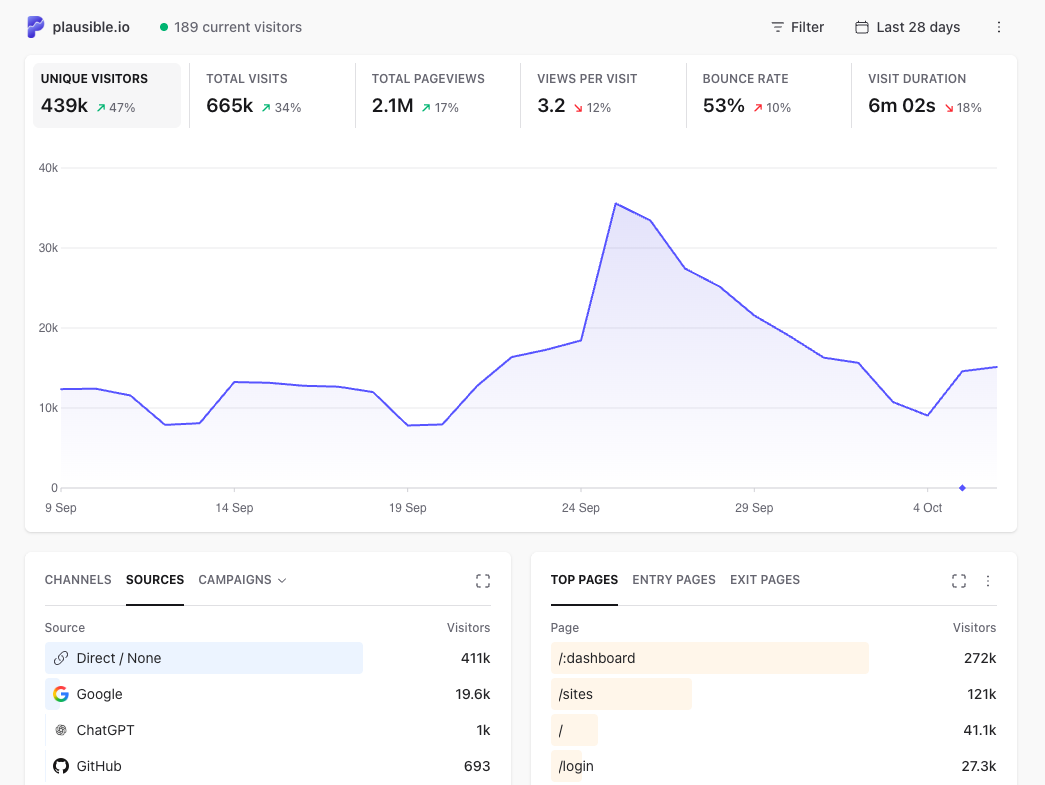Filter by the / root page

coord(773,730)
